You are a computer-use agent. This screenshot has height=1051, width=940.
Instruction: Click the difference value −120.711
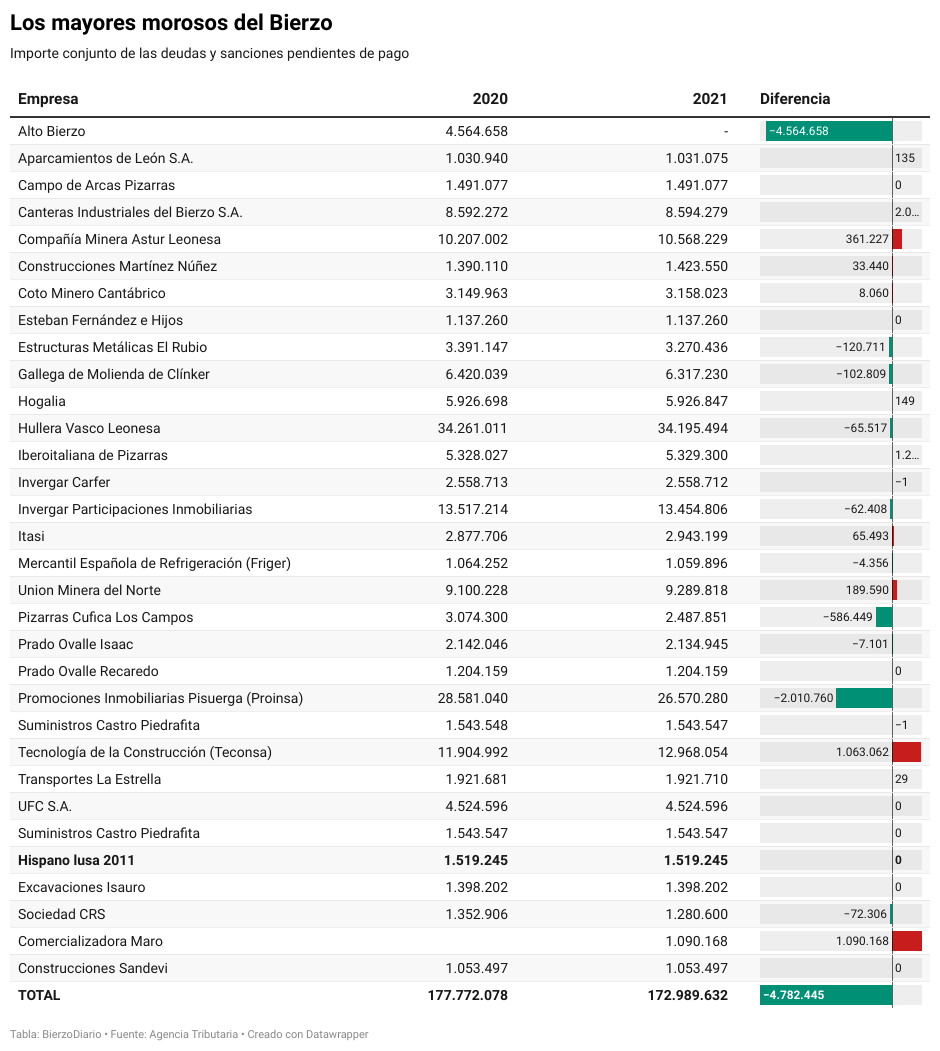861,347
